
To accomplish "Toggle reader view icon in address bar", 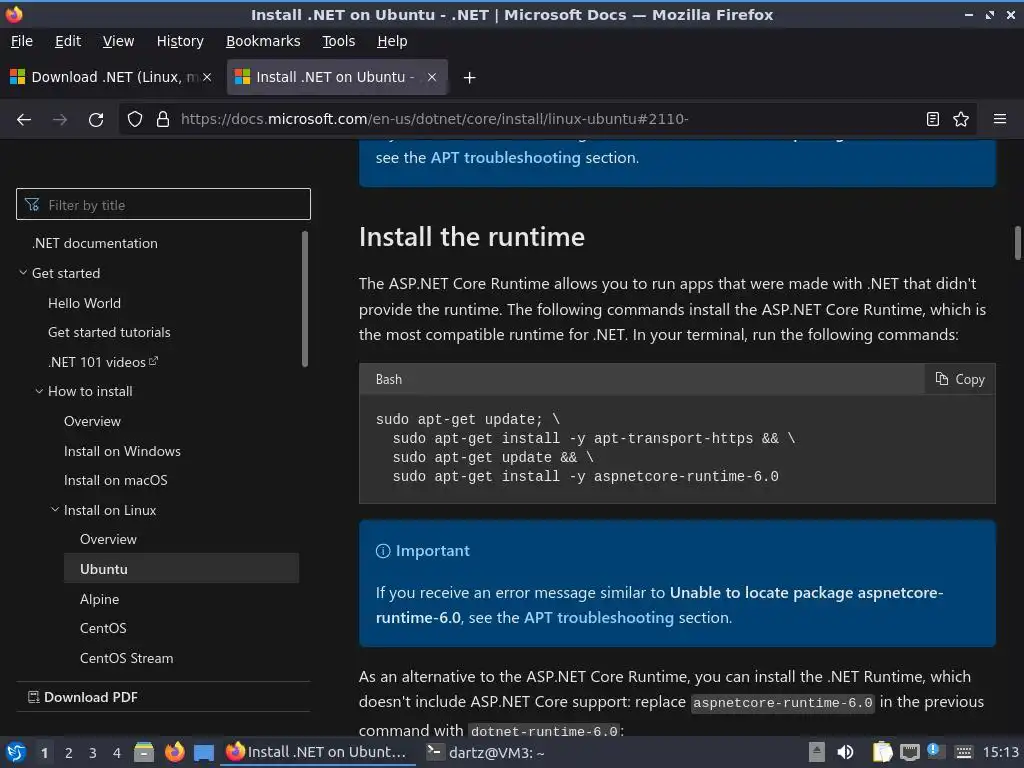I will (933, 119).
